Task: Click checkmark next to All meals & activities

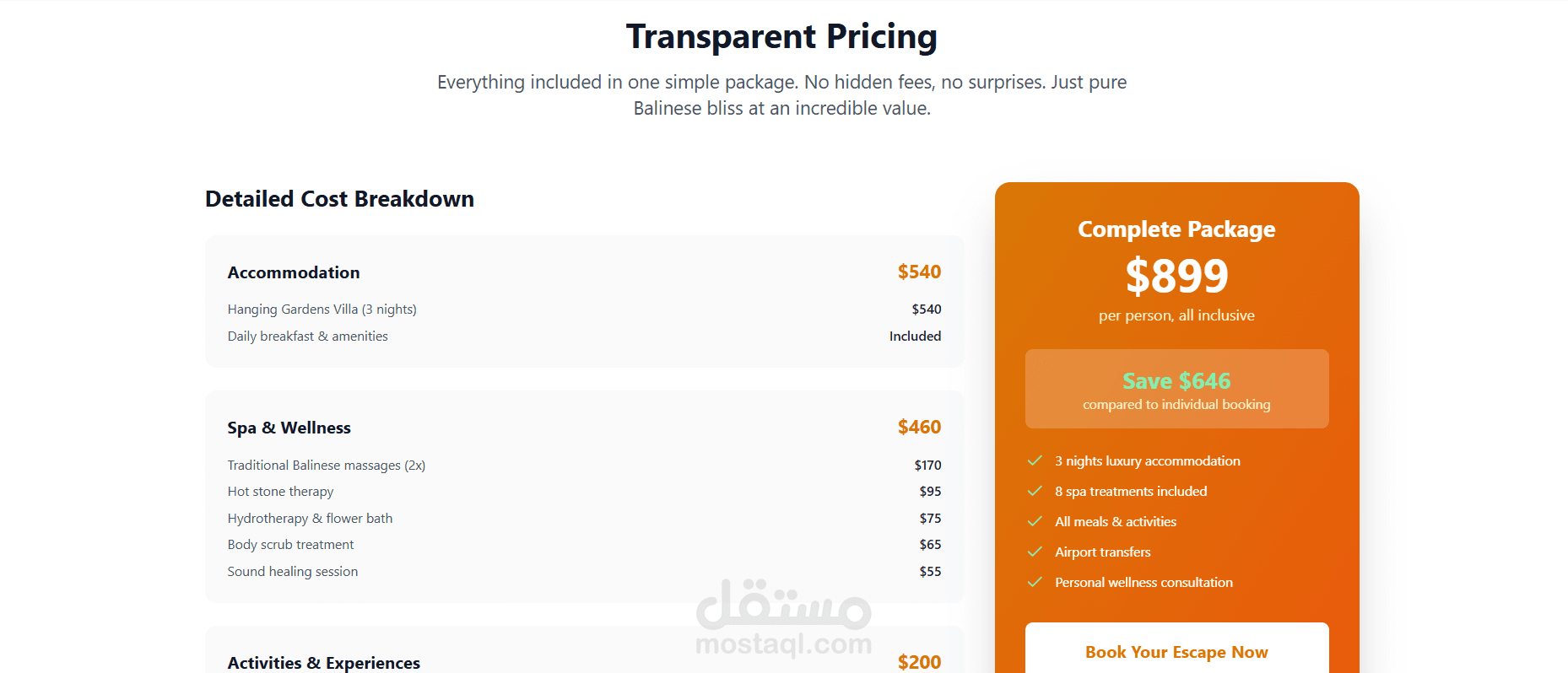Action: [1035, 521]
